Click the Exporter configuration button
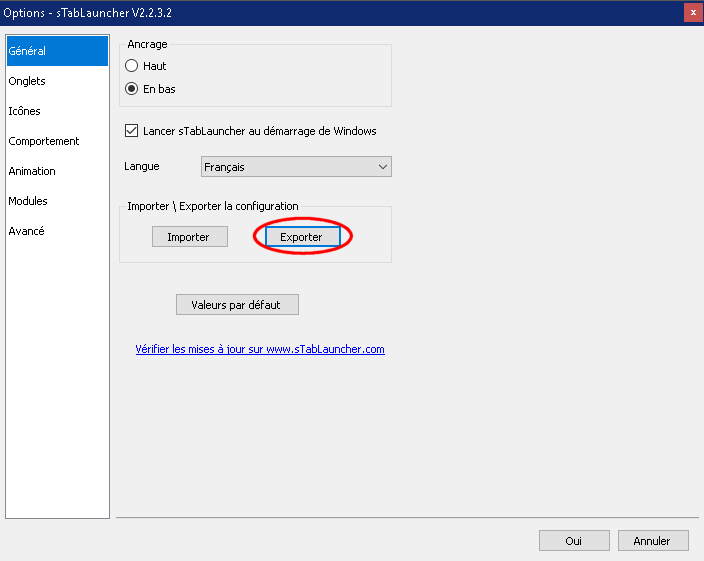704x561 pixels. click(303, 237)
